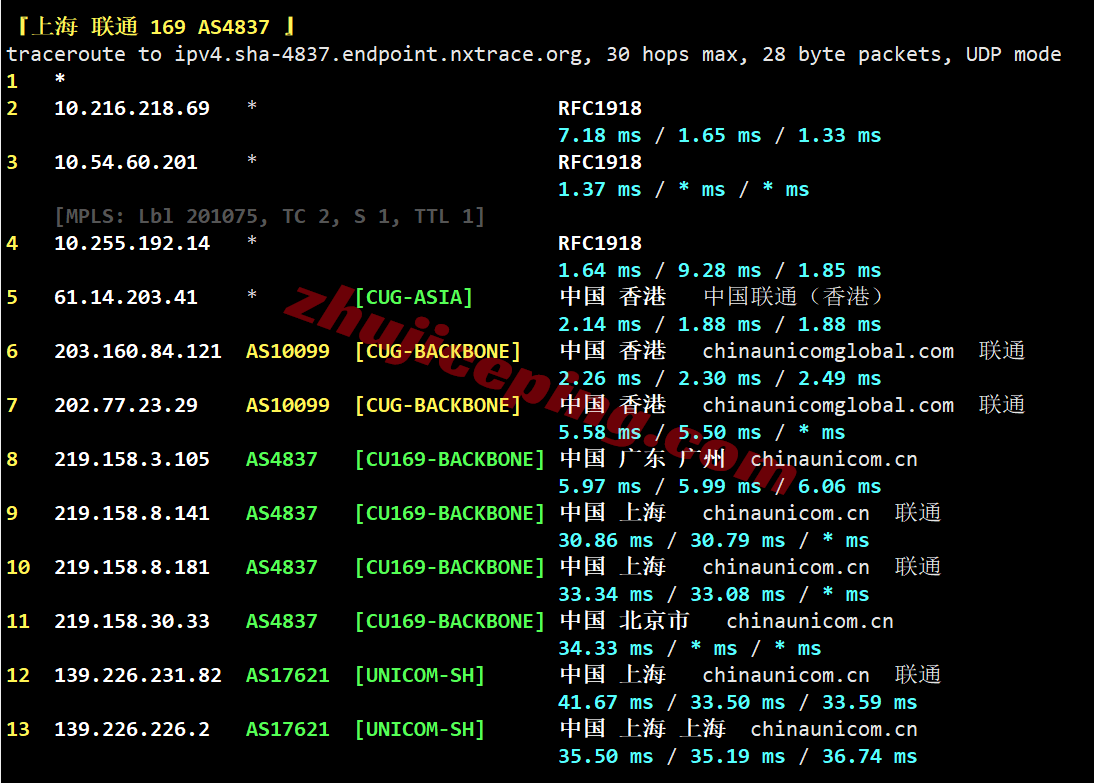Select IP address 10.255.192.14
This screenshot has height=783, width=1094.
coord(132,243)
